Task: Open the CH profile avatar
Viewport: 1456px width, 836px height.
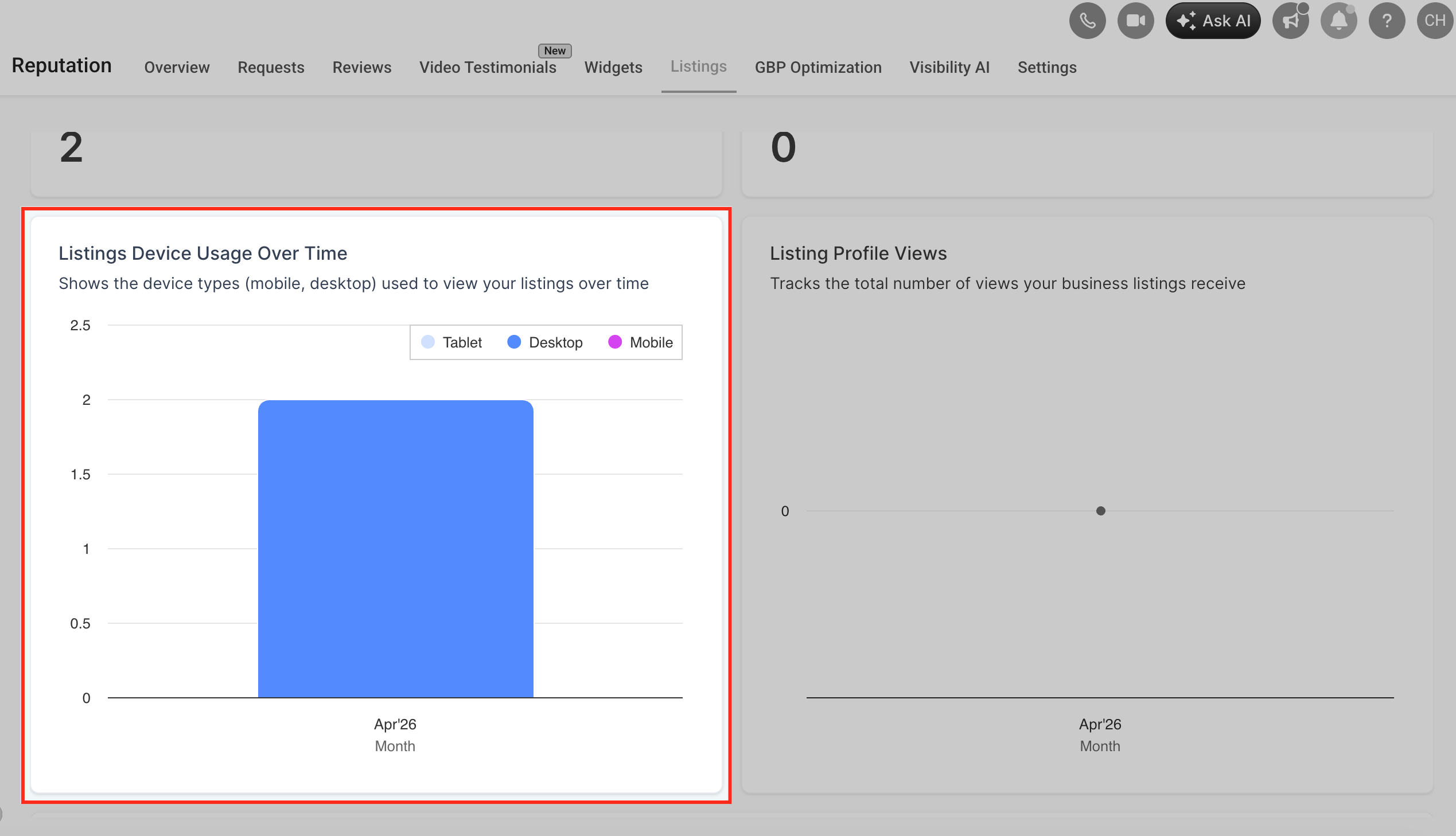Action: point(1435,21)
